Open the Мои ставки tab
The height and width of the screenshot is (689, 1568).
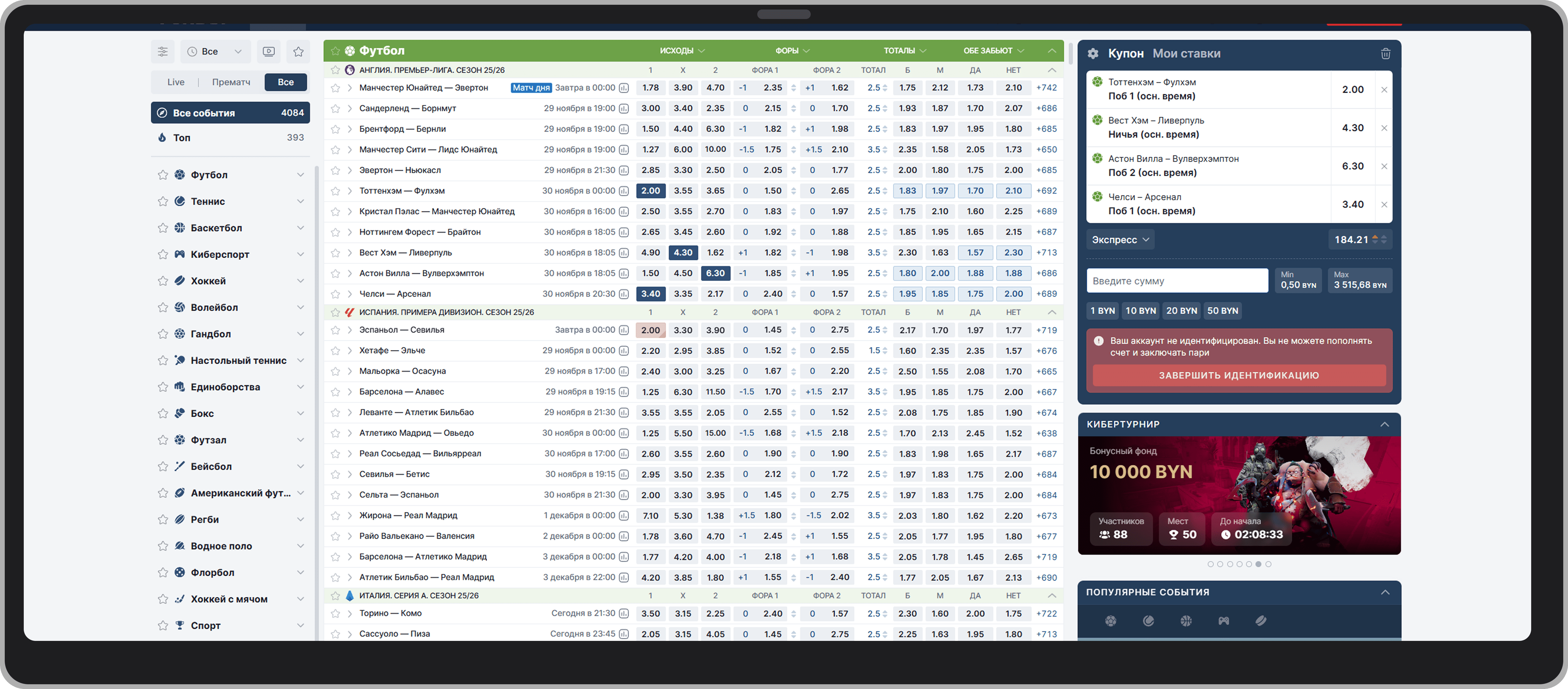1186,53
